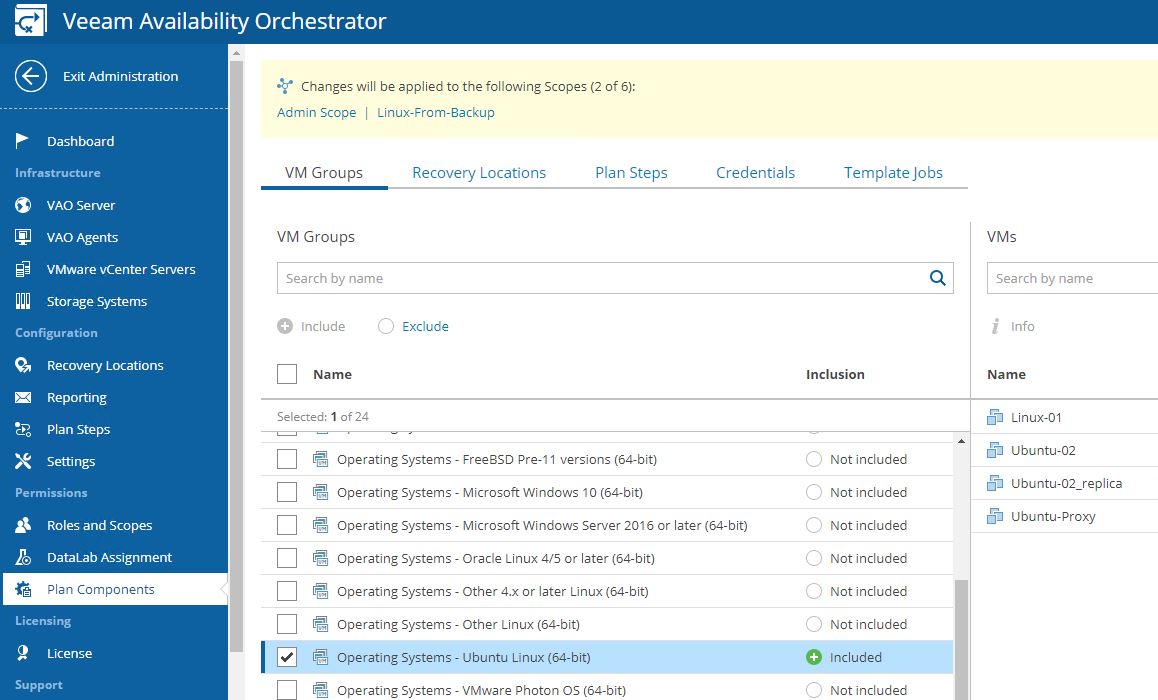Select the Operating Systems - Microsoft Windows Server 2016 text

[542, 525]
